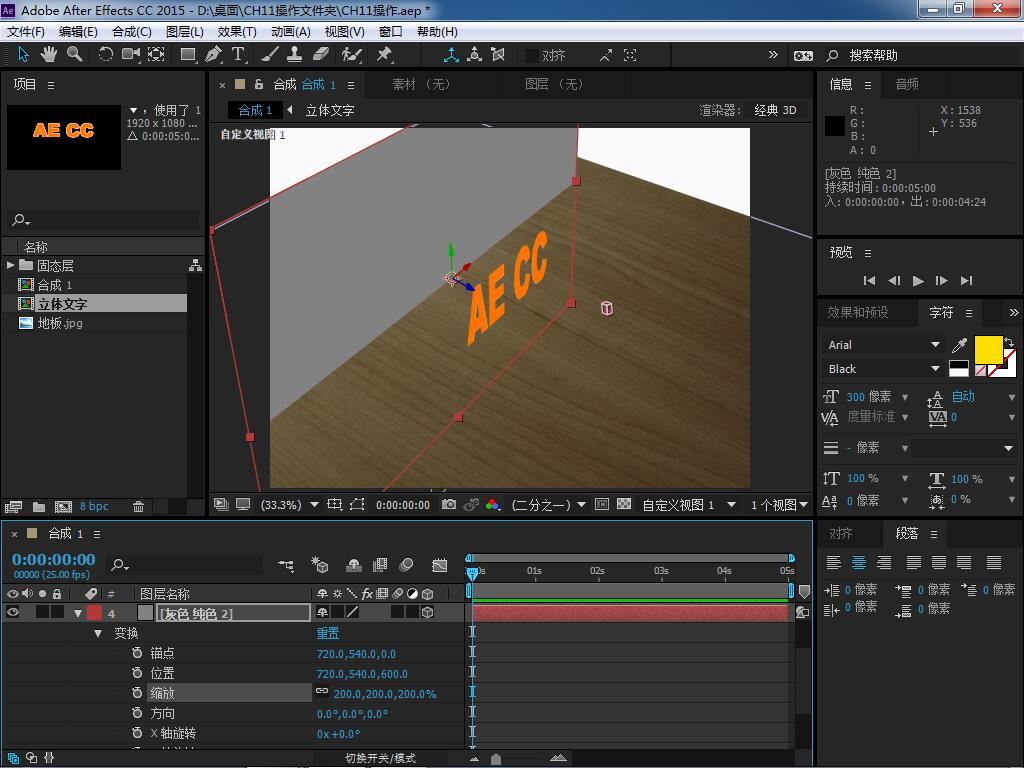Screen dimensions: 1024x768
Task: Select the Rotation tool
Action: tap(105, 55)
